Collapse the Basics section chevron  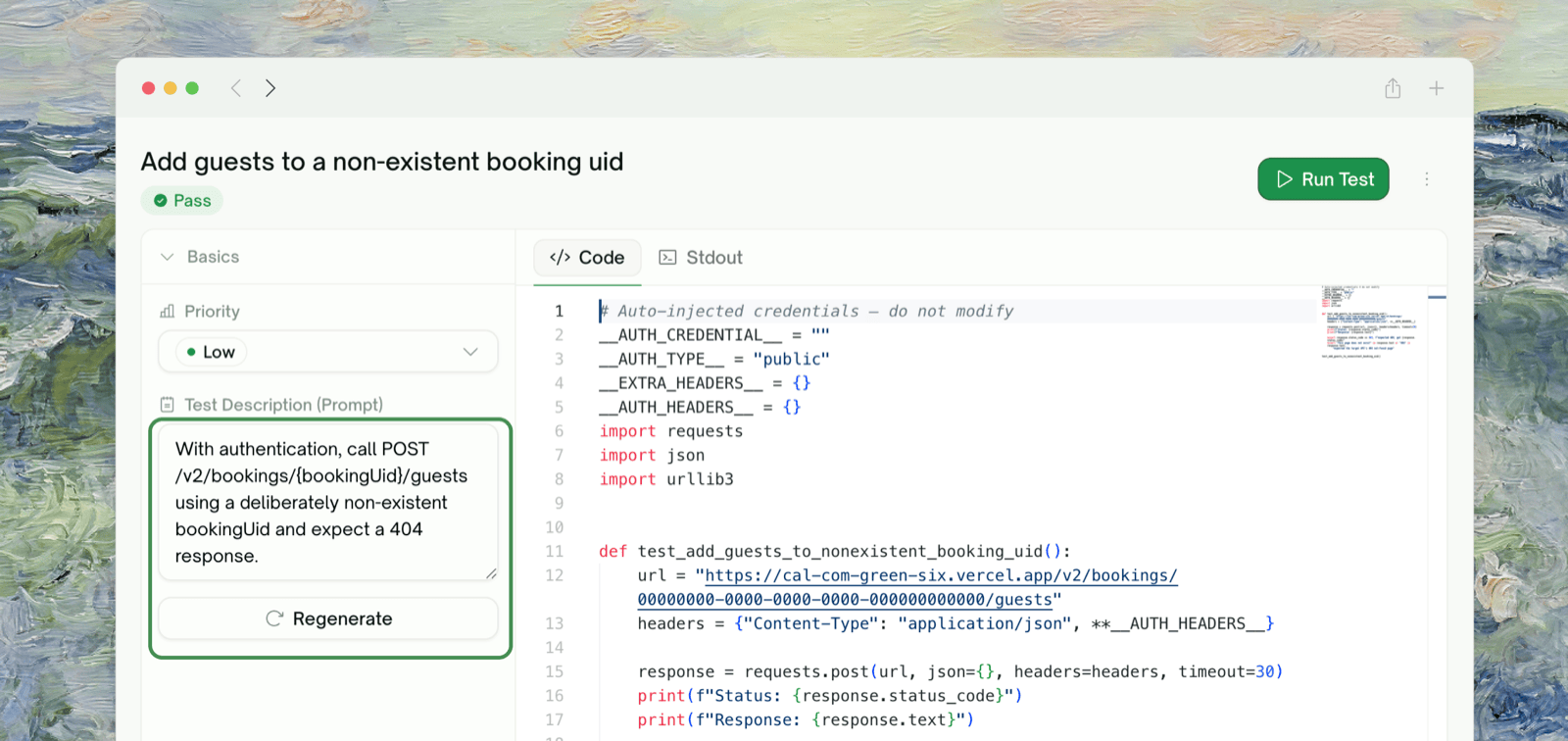tap(168, 257)
